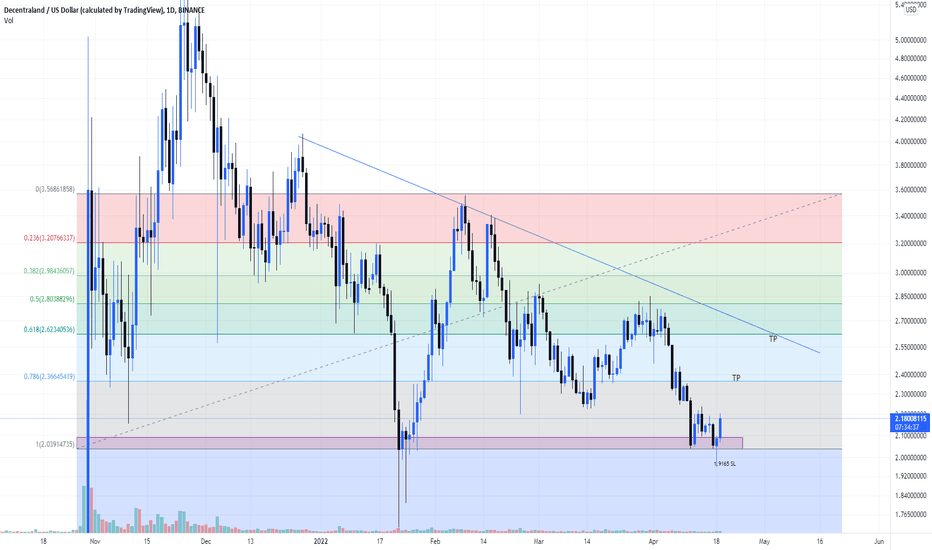932x550 pixels.
Task: Click the Dec label on time axis
Action: (206, 542)
